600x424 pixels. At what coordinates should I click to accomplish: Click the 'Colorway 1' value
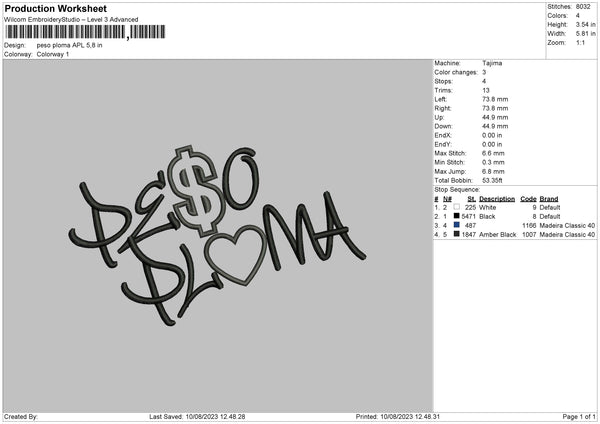click(x=53, y=54)
